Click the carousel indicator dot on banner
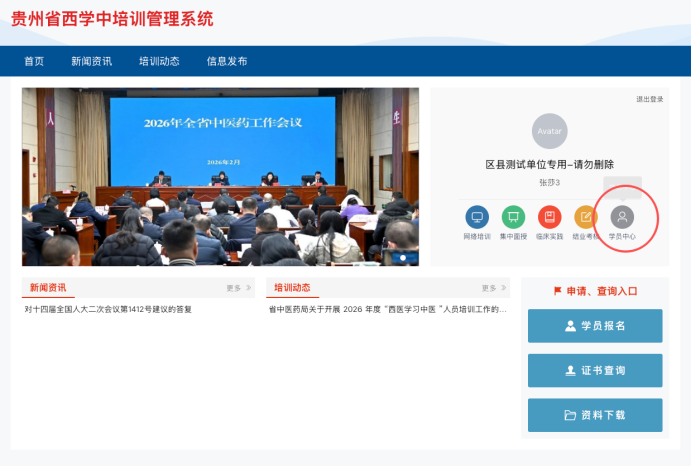Viewport: 692px width, 467px height. pyautogui.click(x=402, y=258)
